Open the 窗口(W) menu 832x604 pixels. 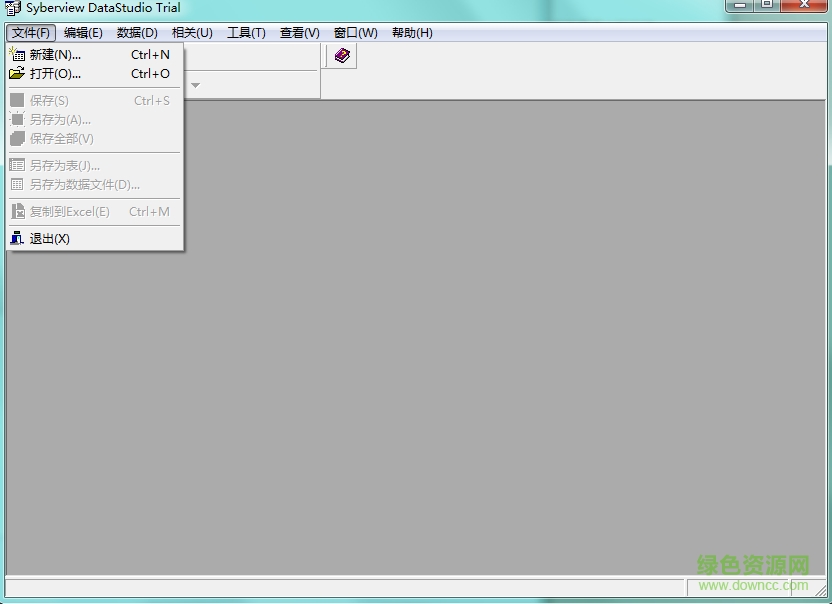pos(355,32)
